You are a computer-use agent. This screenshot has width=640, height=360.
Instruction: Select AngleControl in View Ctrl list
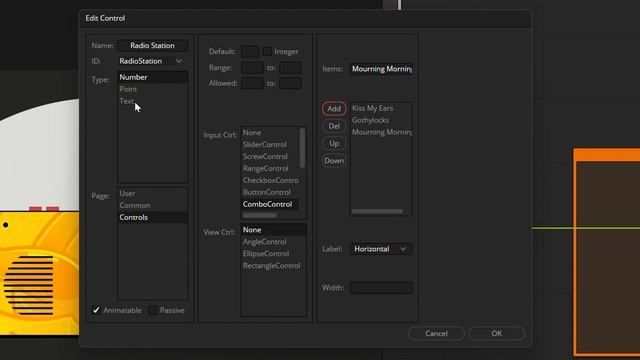coord(273,242)
